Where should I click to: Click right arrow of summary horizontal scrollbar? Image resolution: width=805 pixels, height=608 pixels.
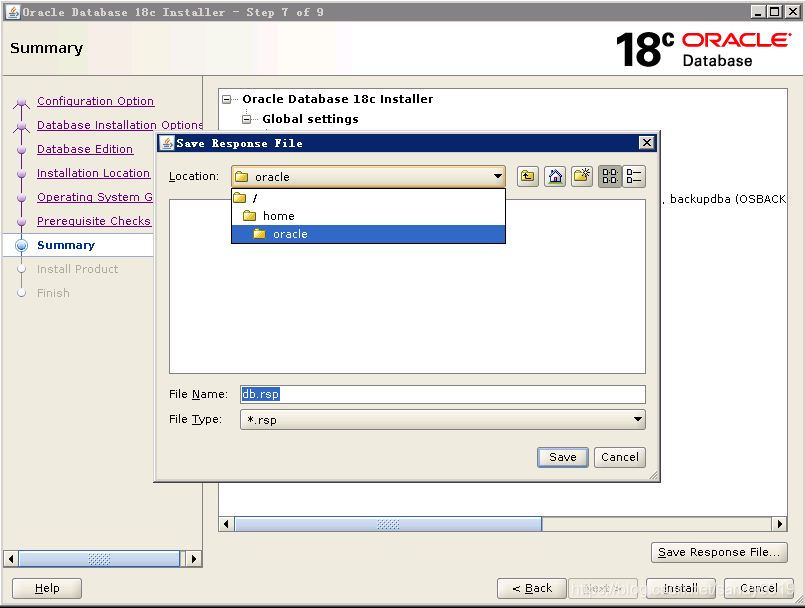pyautogui.click(x=779, y=524)
